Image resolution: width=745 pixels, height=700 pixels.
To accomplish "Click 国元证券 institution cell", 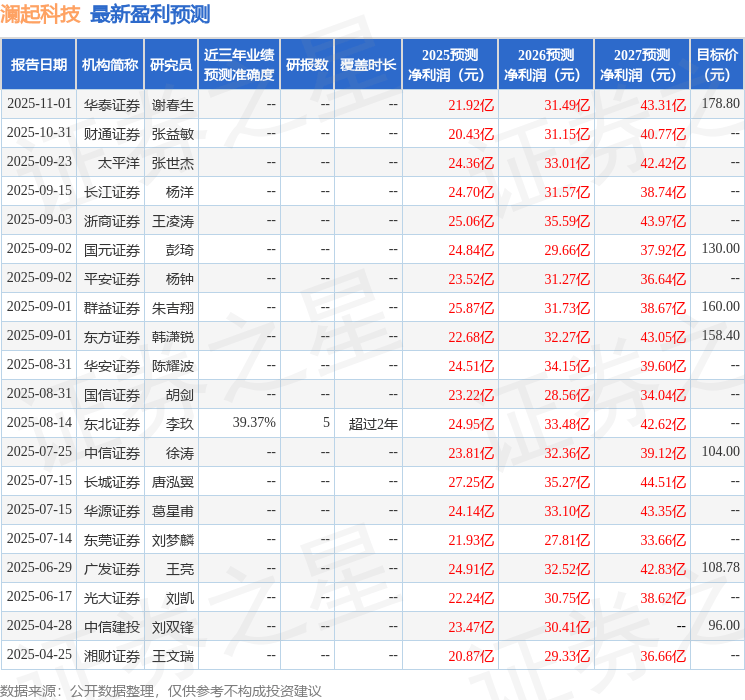I will click(112, 250).
